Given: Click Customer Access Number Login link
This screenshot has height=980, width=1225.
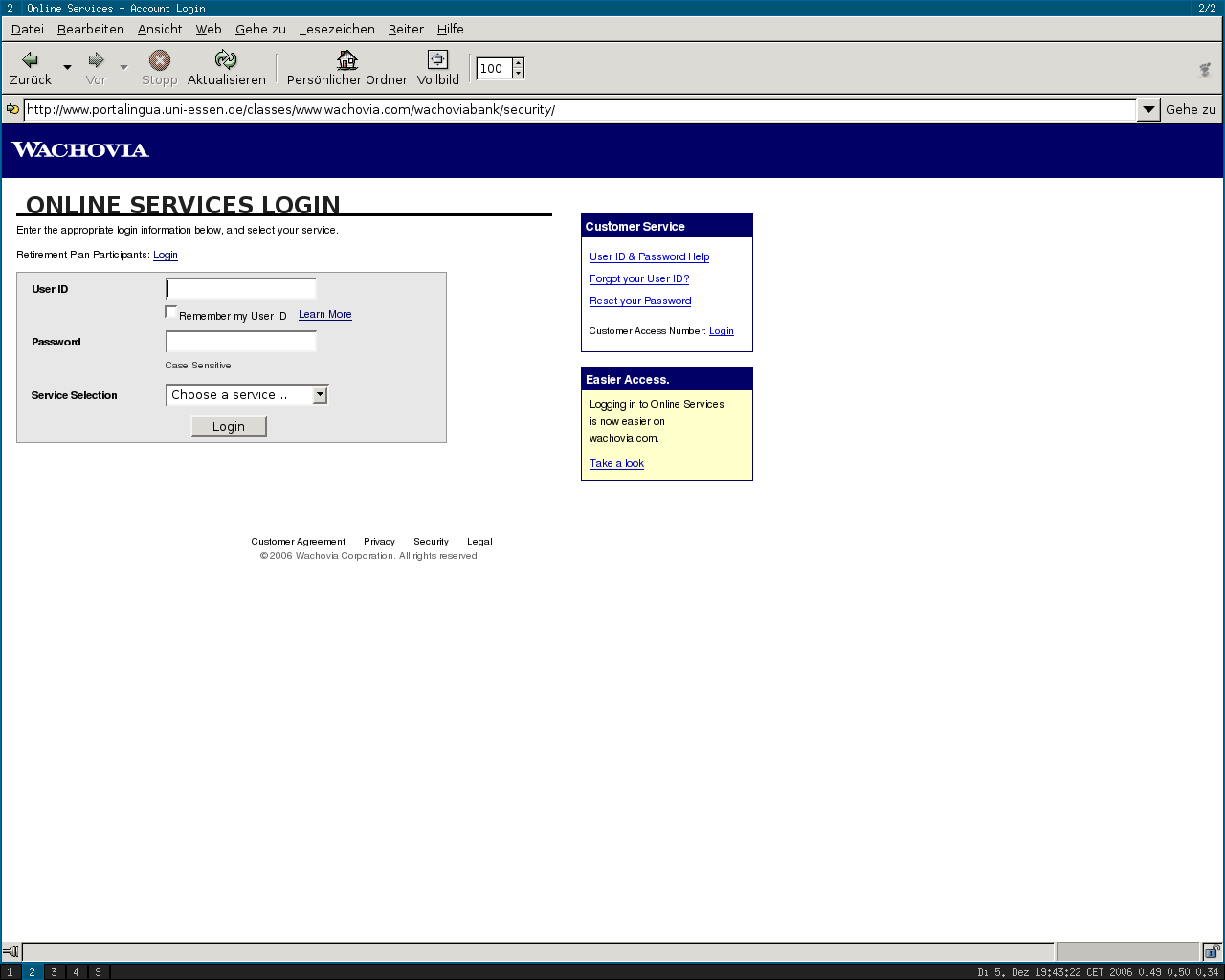Looking at the screenshot, I should (722, 331).
